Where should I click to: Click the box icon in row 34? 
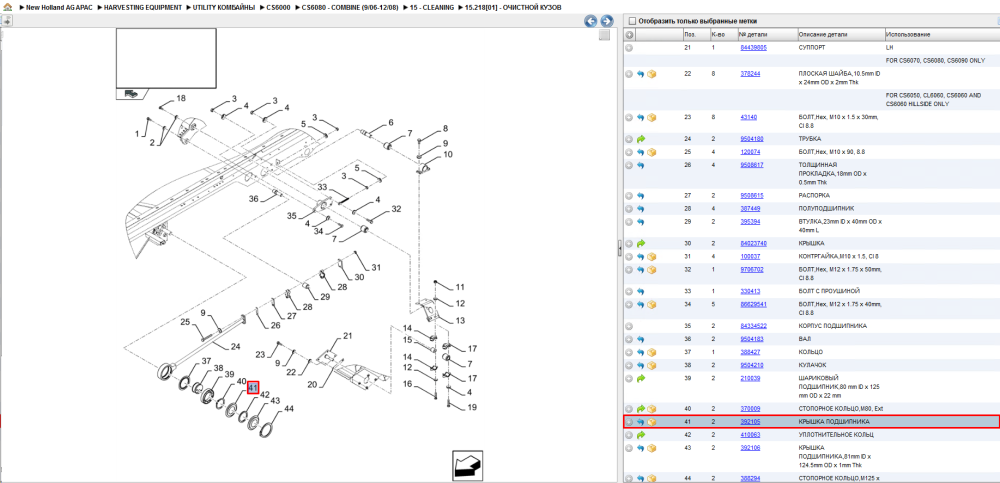[651, 304]
